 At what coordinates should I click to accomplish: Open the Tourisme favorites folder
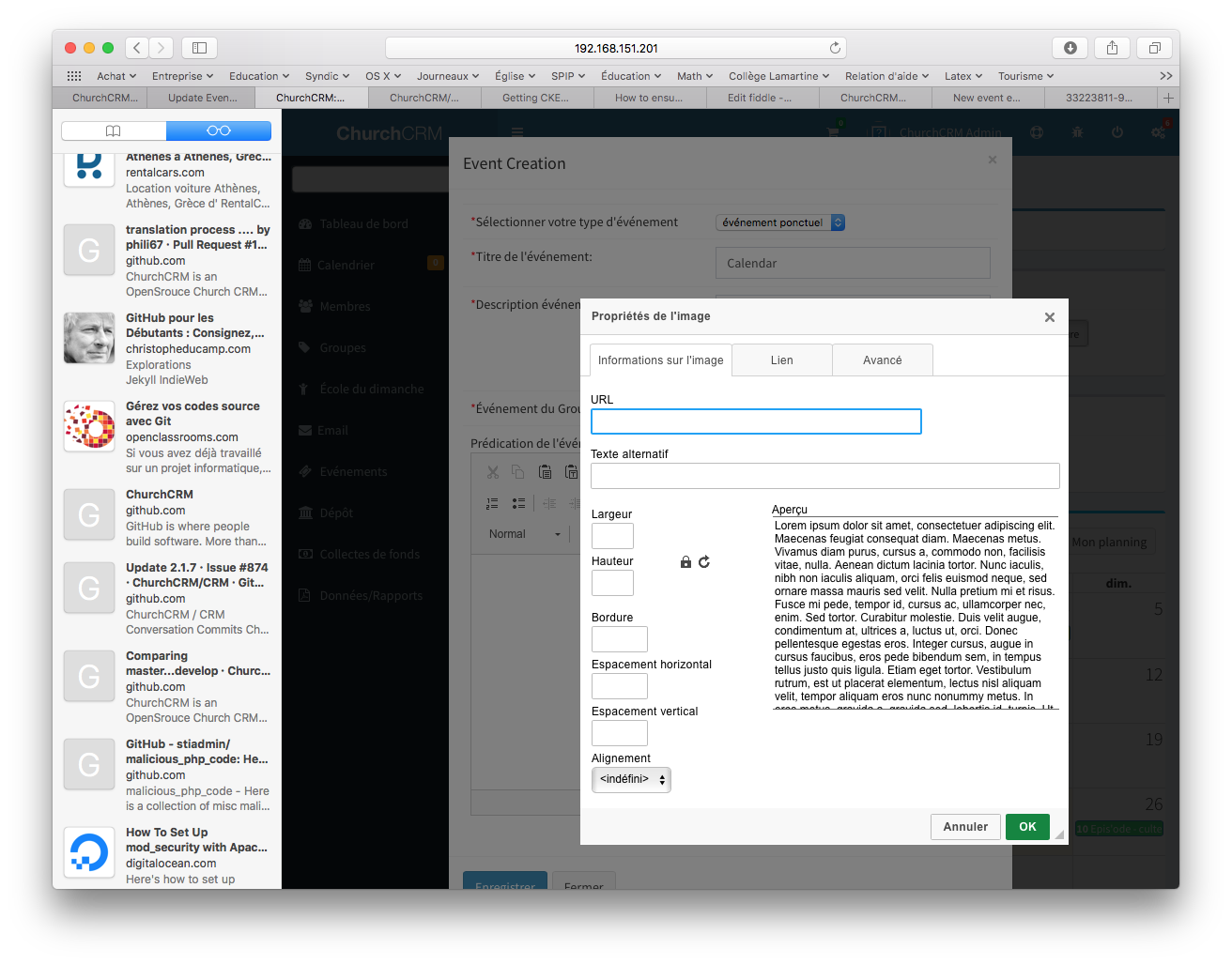tap(1026, 76)
